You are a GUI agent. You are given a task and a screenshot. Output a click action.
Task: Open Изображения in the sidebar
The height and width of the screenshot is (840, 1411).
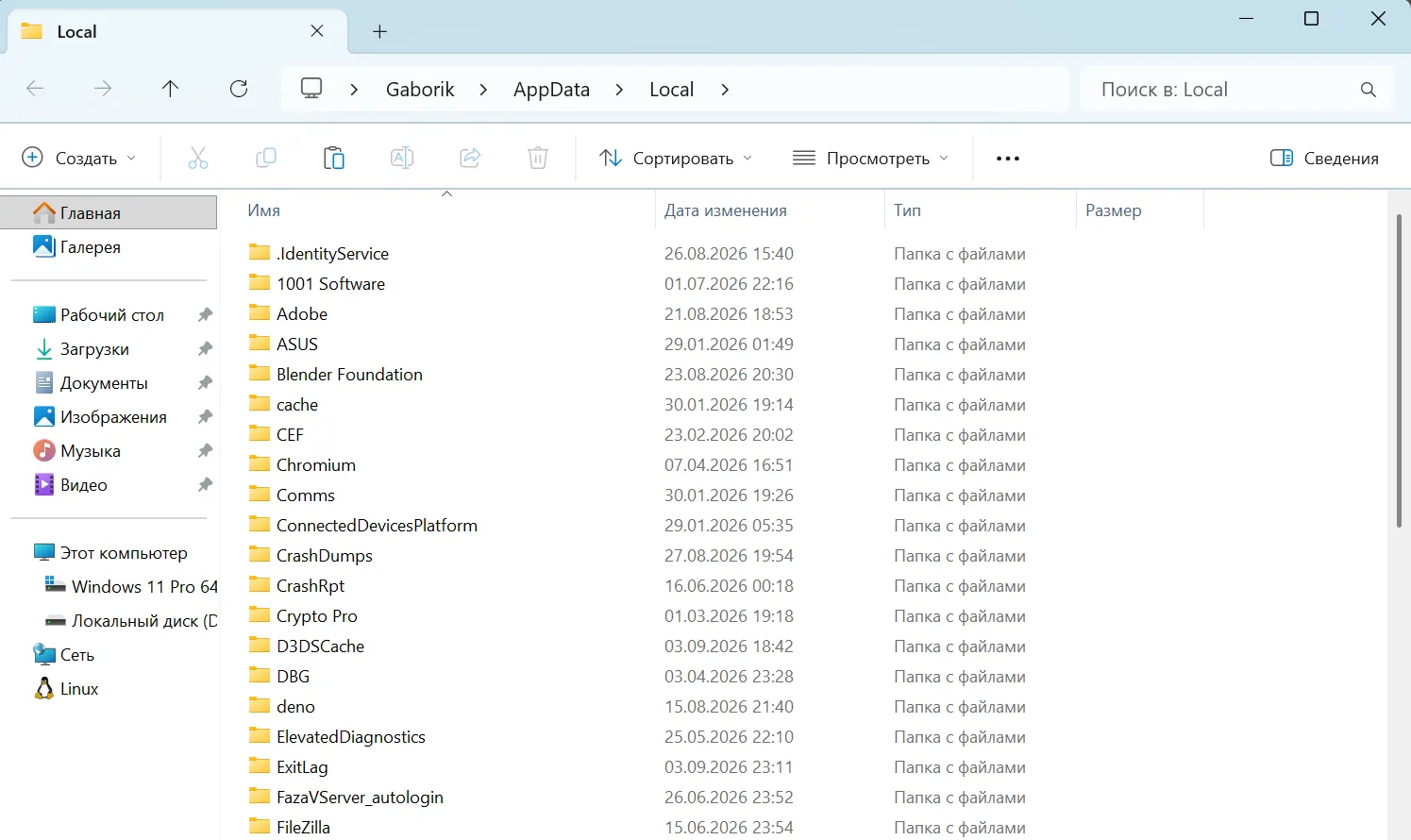[113, 417]
